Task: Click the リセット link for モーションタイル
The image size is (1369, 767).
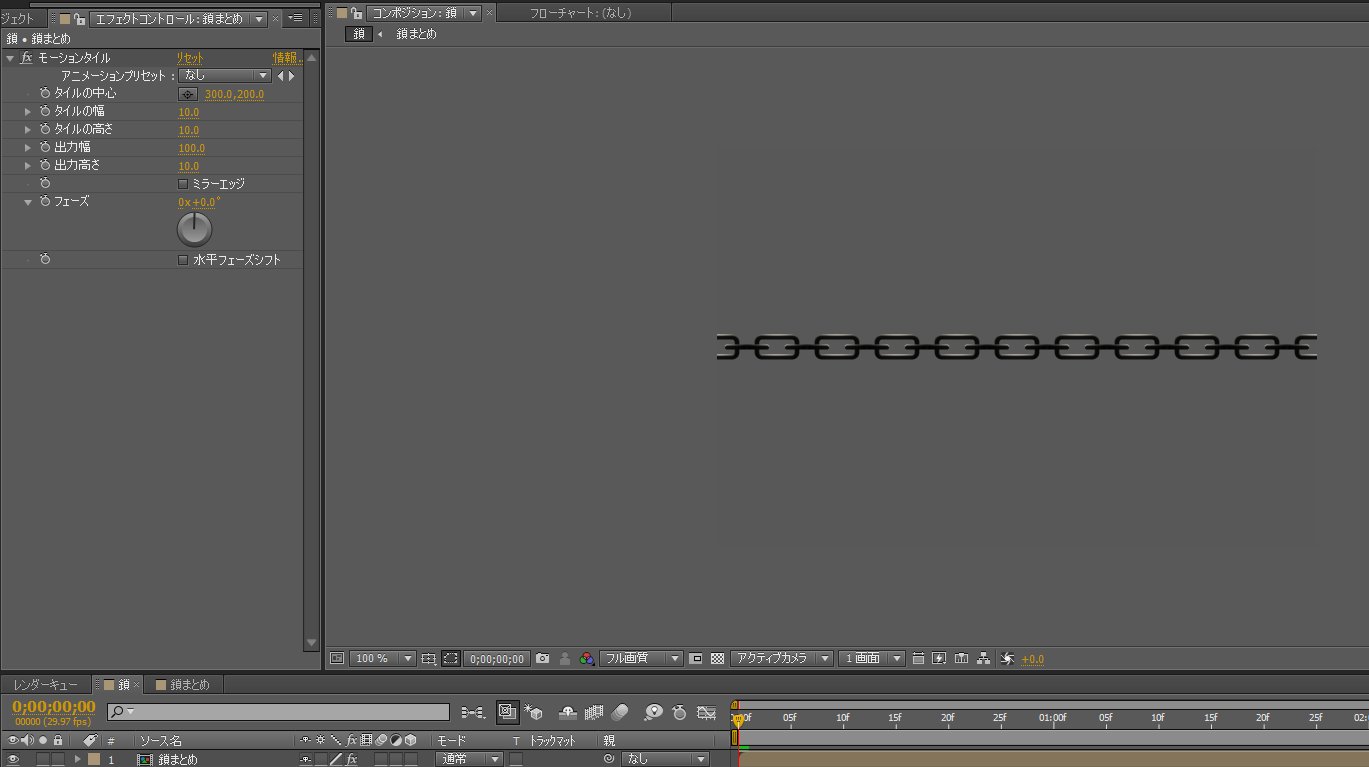Action: [x=190, y=58]
